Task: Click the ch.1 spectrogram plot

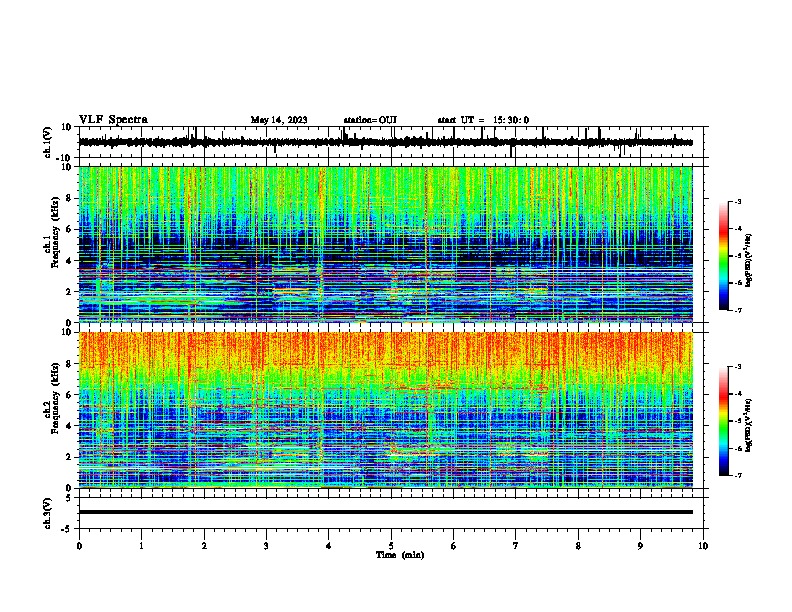Action: [x=385, y=244]
